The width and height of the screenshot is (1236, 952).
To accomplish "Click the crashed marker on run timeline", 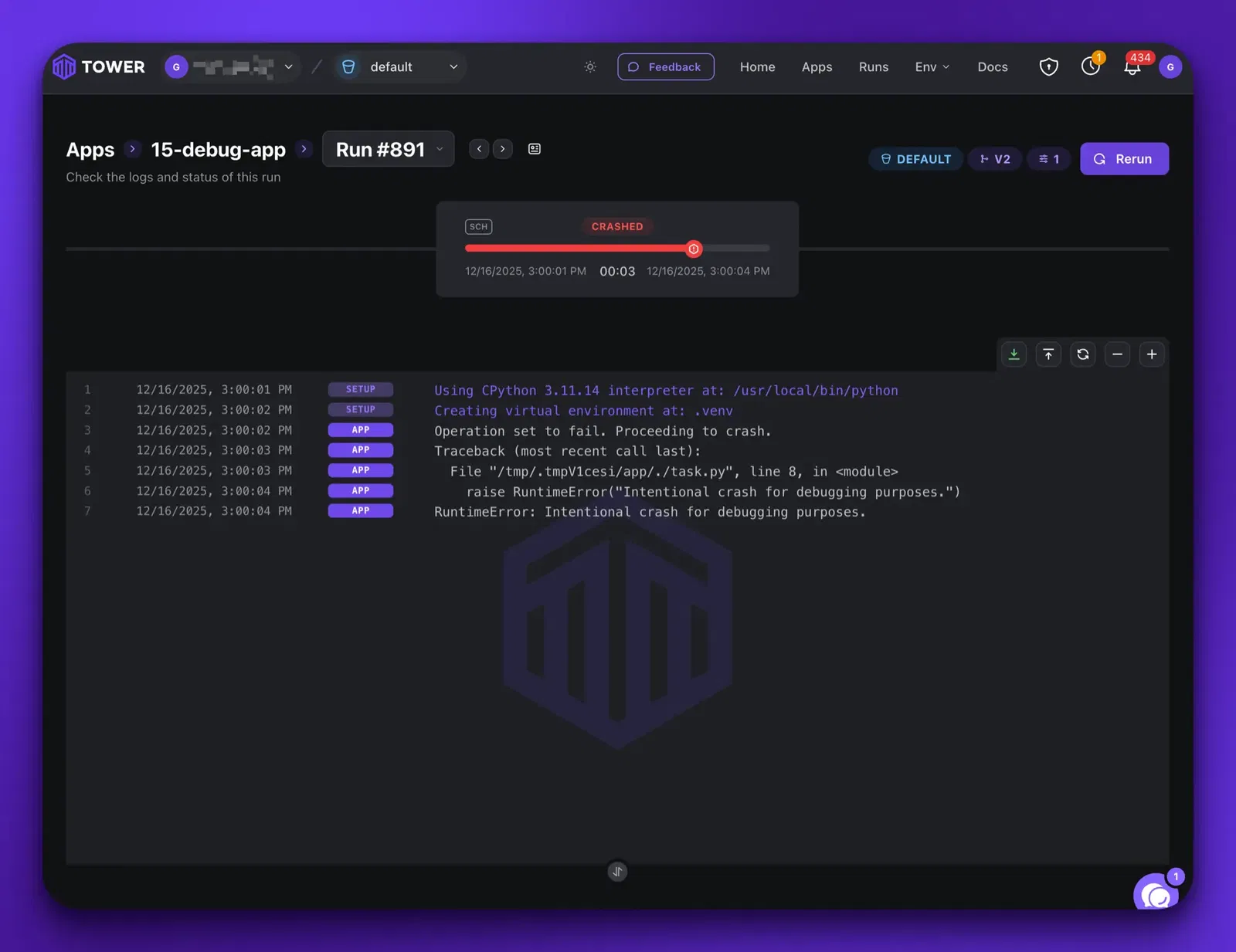I will (694, 249).
